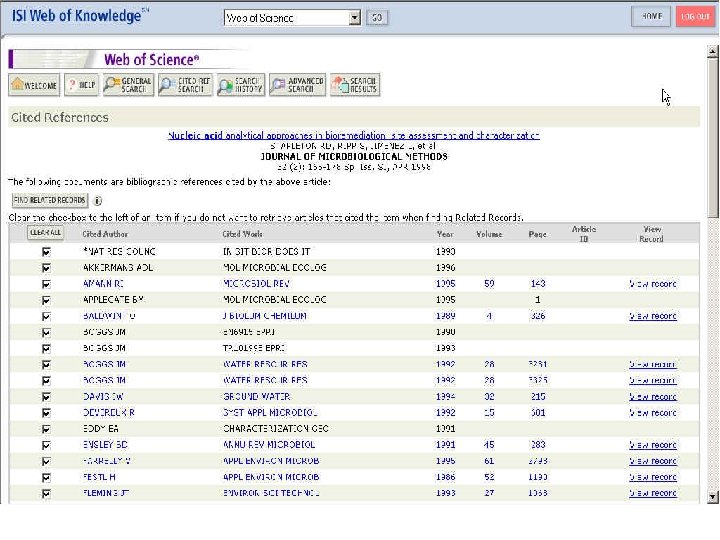The width and height of the screenshot is (720, 540).
Task: Click the LOG OUT button
Action: 695,17
